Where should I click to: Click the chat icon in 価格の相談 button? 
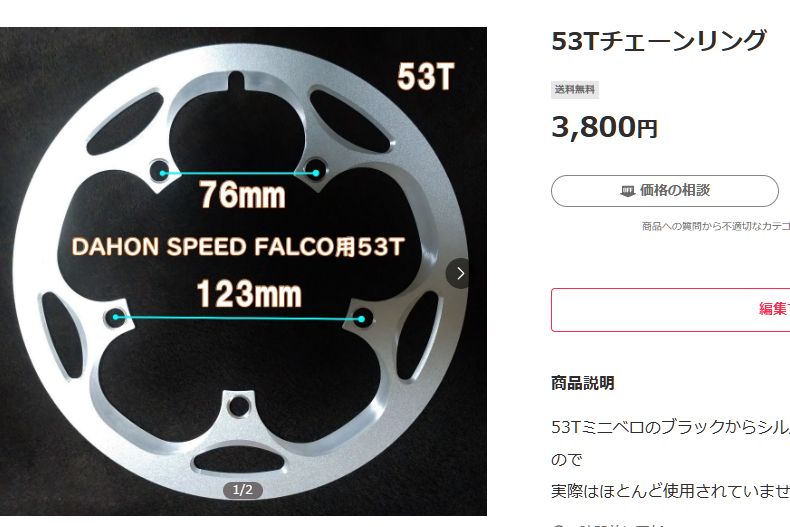[x=627, y=191]
